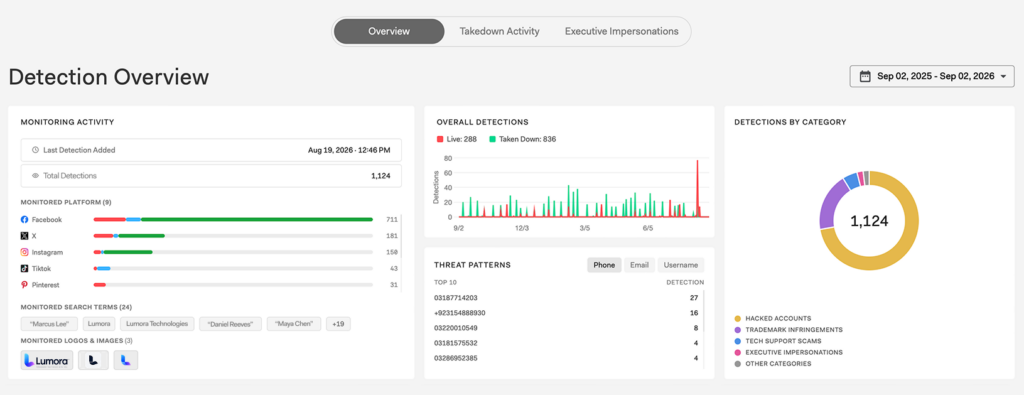Switch threat patterns to Username
The image size is (1024, 395).
pyautogui.click(x=680, y=265)
